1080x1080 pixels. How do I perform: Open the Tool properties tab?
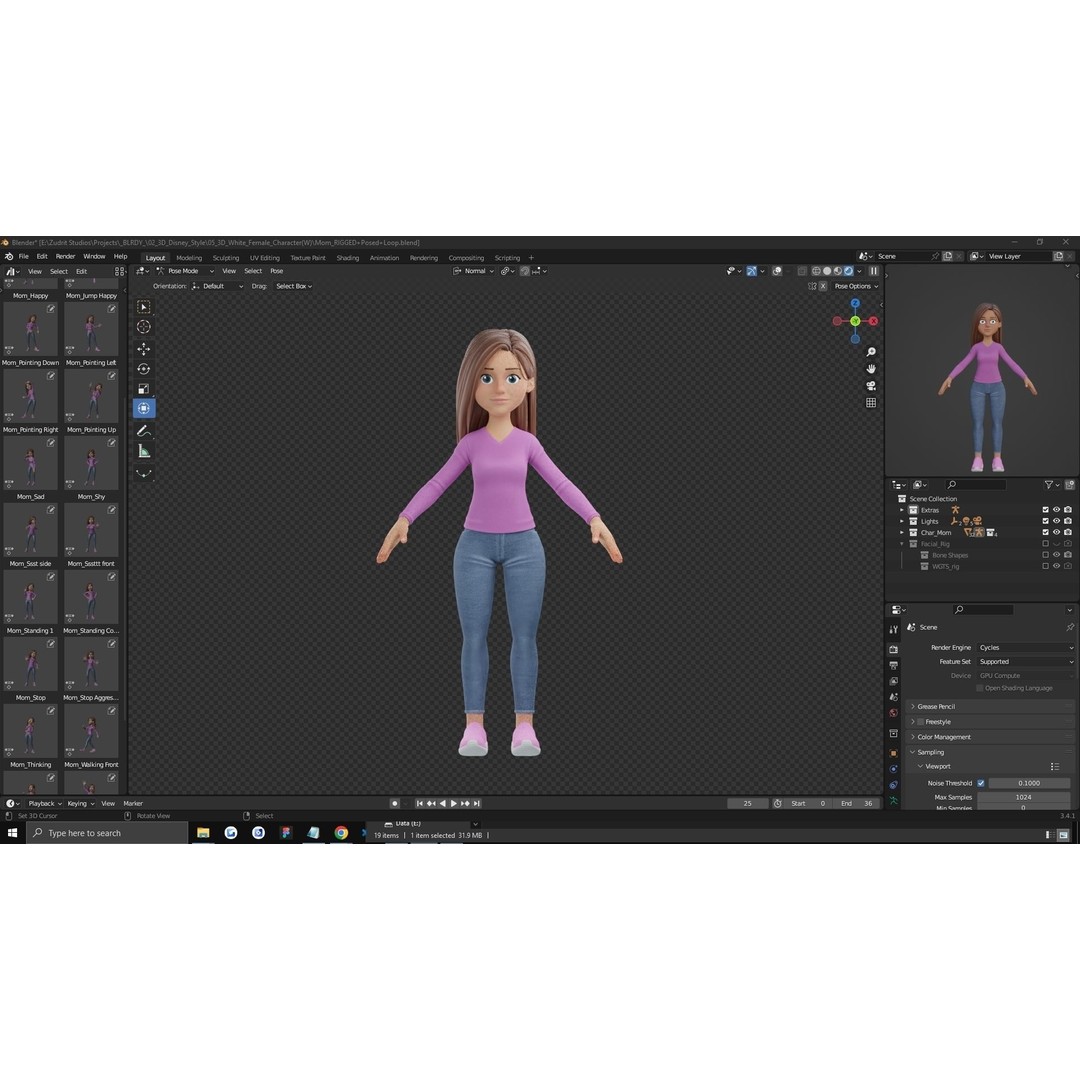[x=893, y=630]
